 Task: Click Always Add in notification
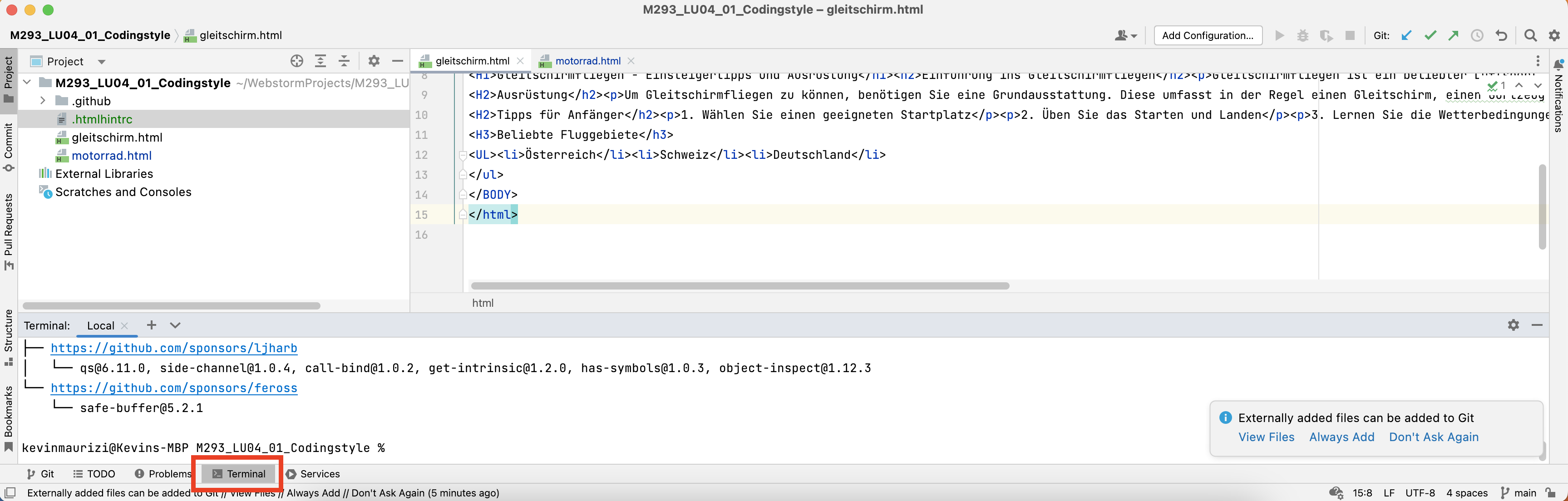click(x=1341, y=437)
